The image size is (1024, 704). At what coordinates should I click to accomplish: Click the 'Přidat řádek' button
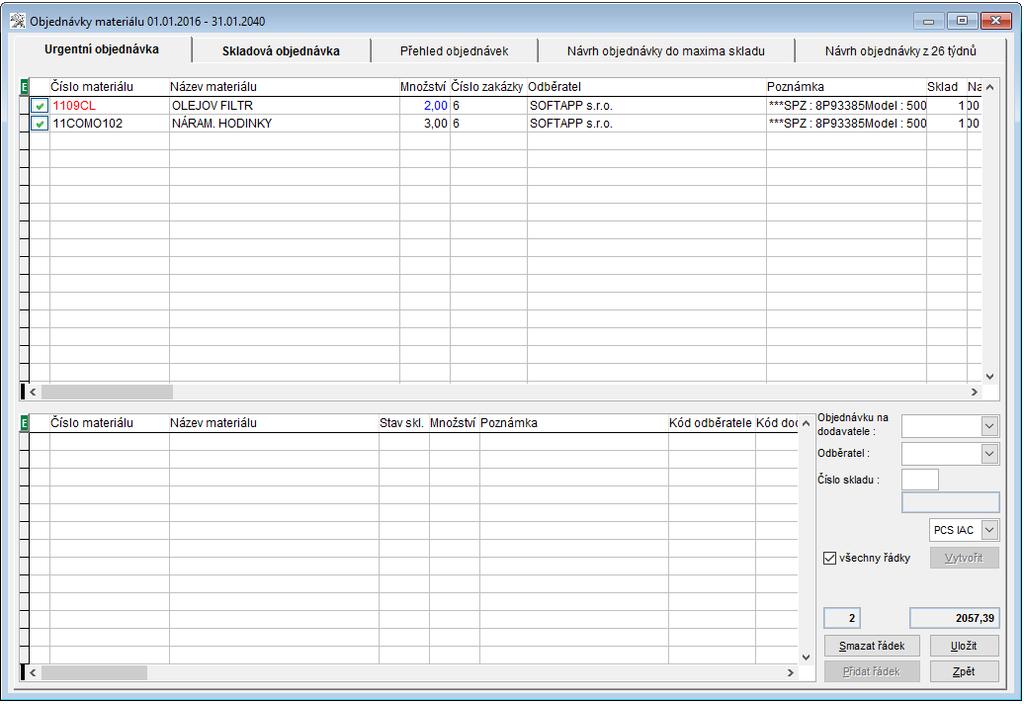pos(872,671)
